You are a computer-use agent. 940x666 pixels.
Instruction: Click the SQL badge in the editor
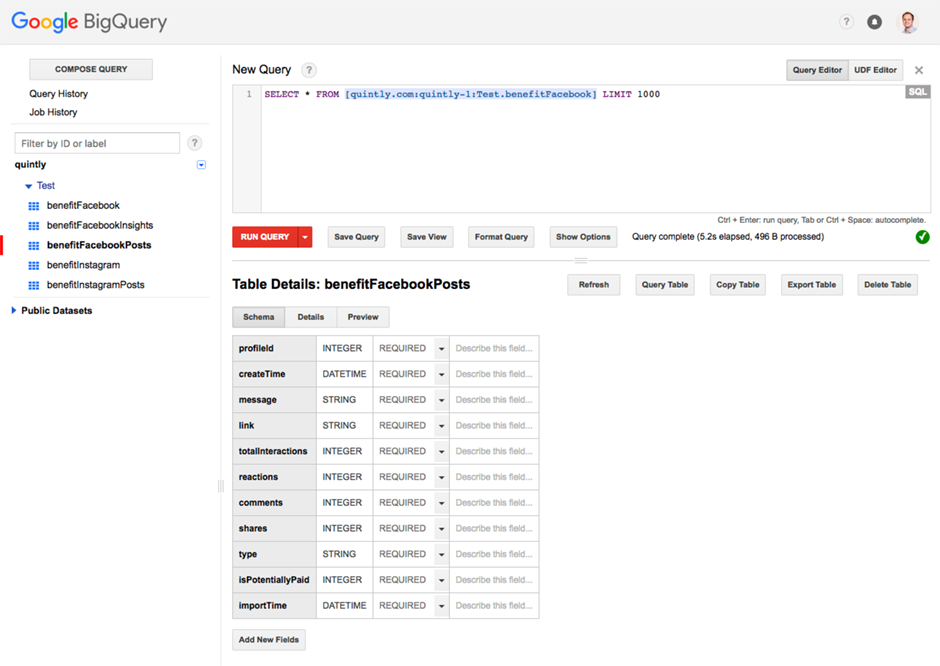coord(917,92)
